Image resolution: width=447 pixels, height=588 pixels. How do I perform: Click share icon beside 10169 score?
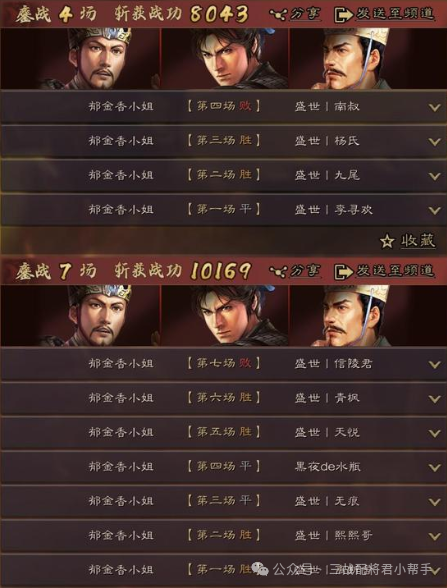[x=278, y=271]
